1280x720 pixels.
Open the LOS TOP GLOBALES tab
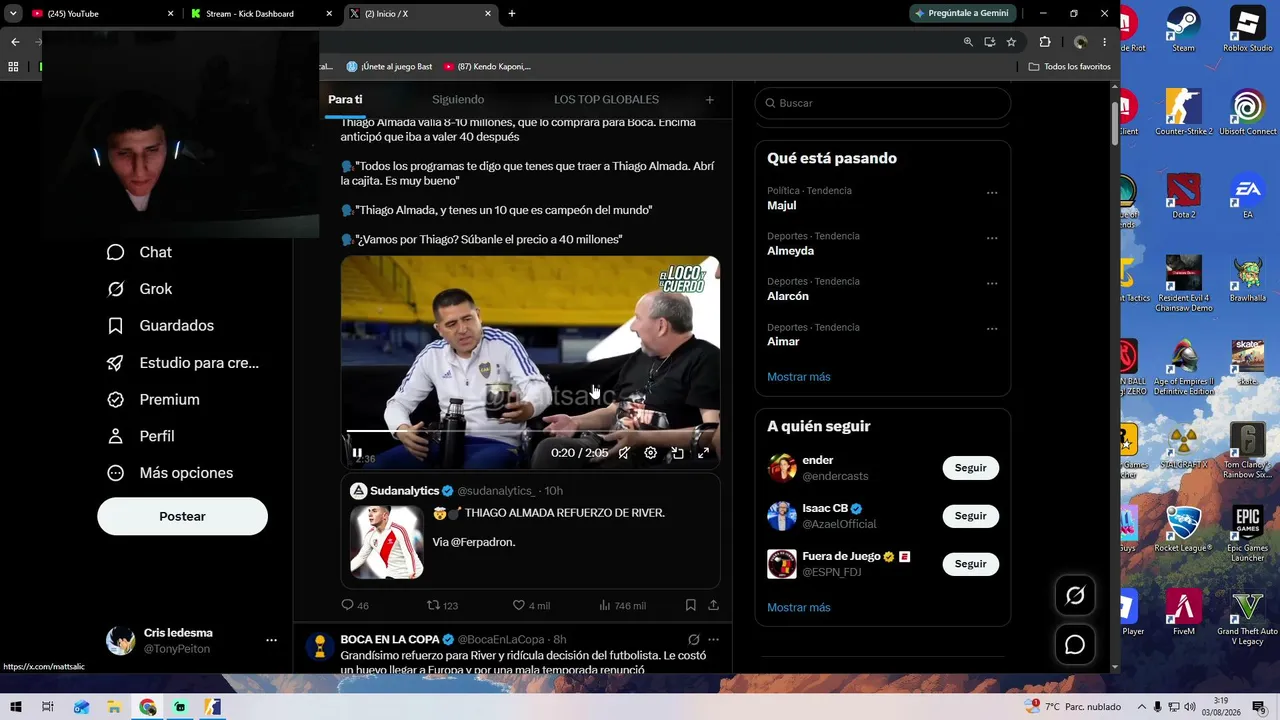(x=606, y=100)
